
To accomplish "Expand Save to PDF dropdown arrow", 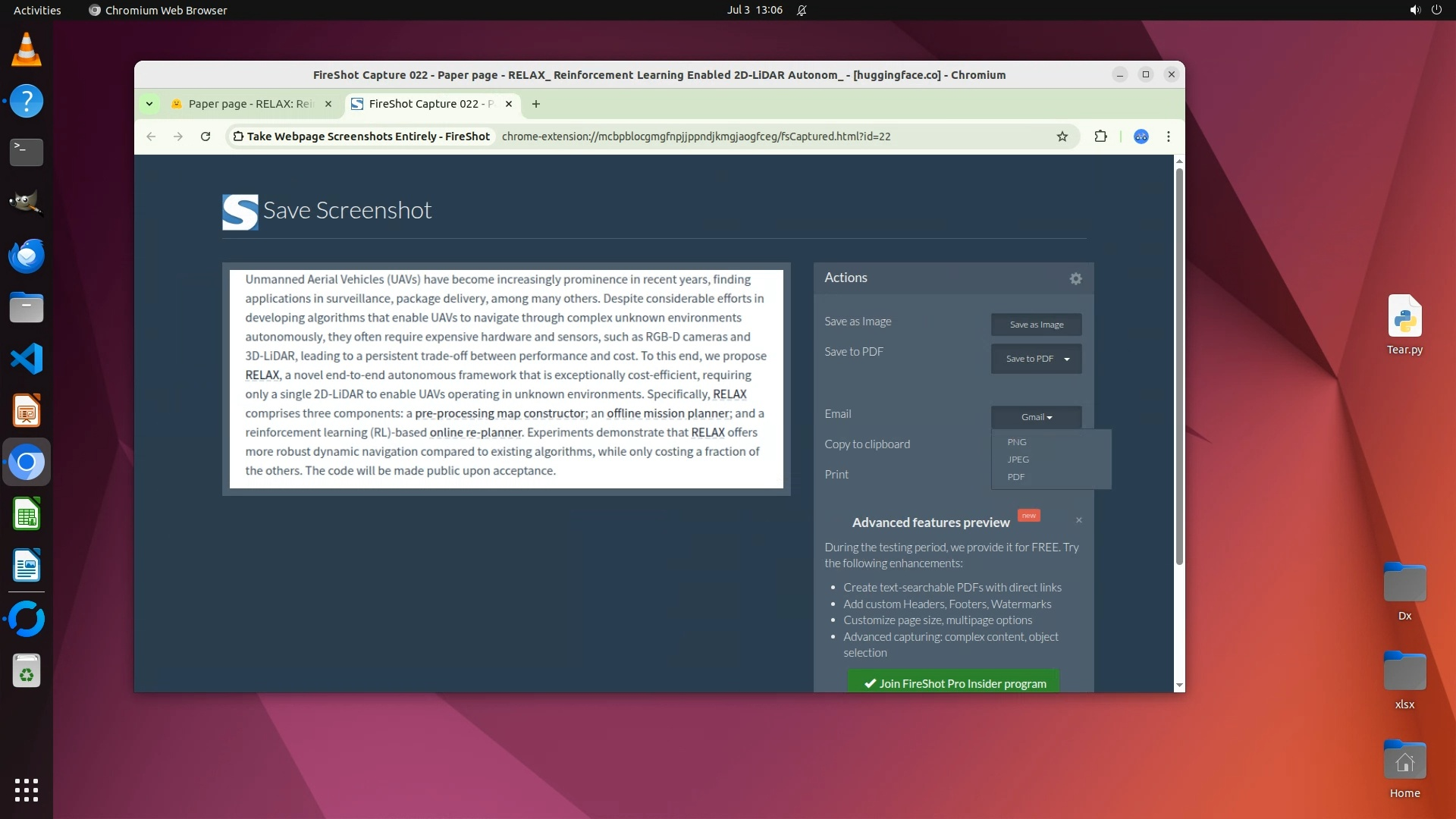I will [x=1066, y=359].
